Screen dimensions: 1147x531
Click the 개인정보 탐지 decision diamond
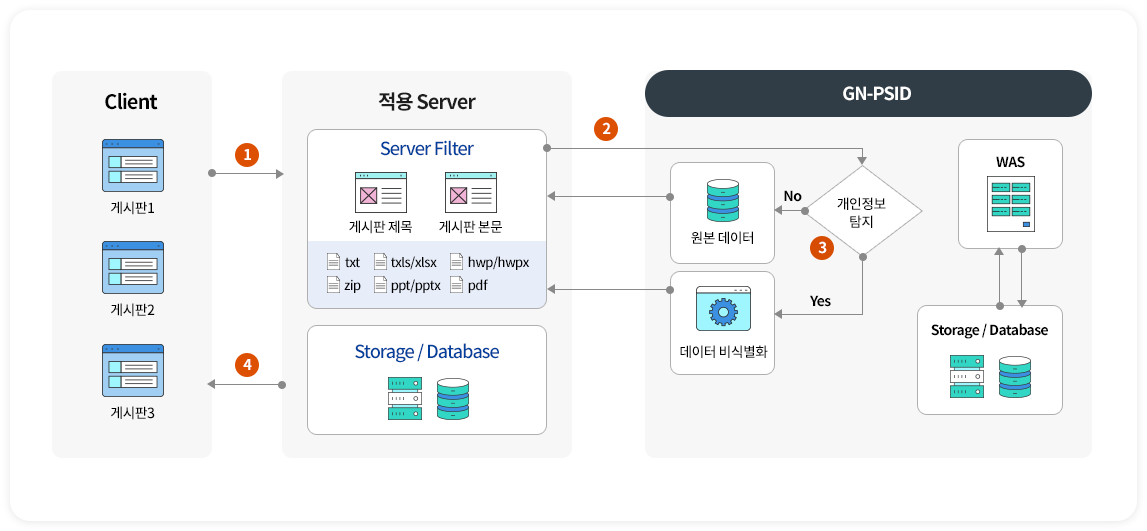pos(862,211)
